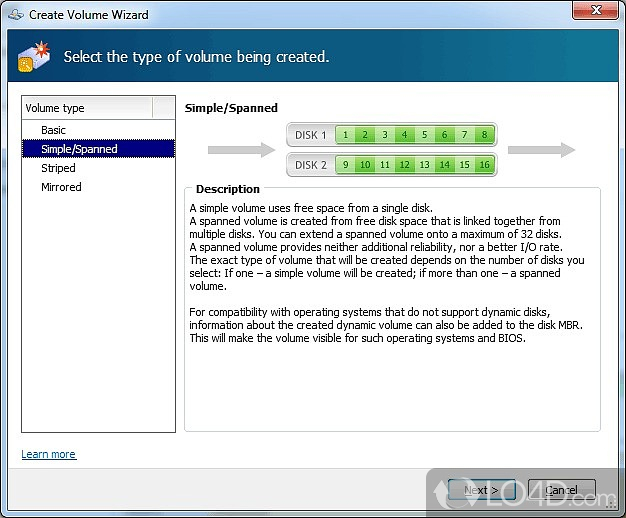626x518 pixels.
Task: Click the Simple/Spanned heading text
Action: (x=231, y=108)
